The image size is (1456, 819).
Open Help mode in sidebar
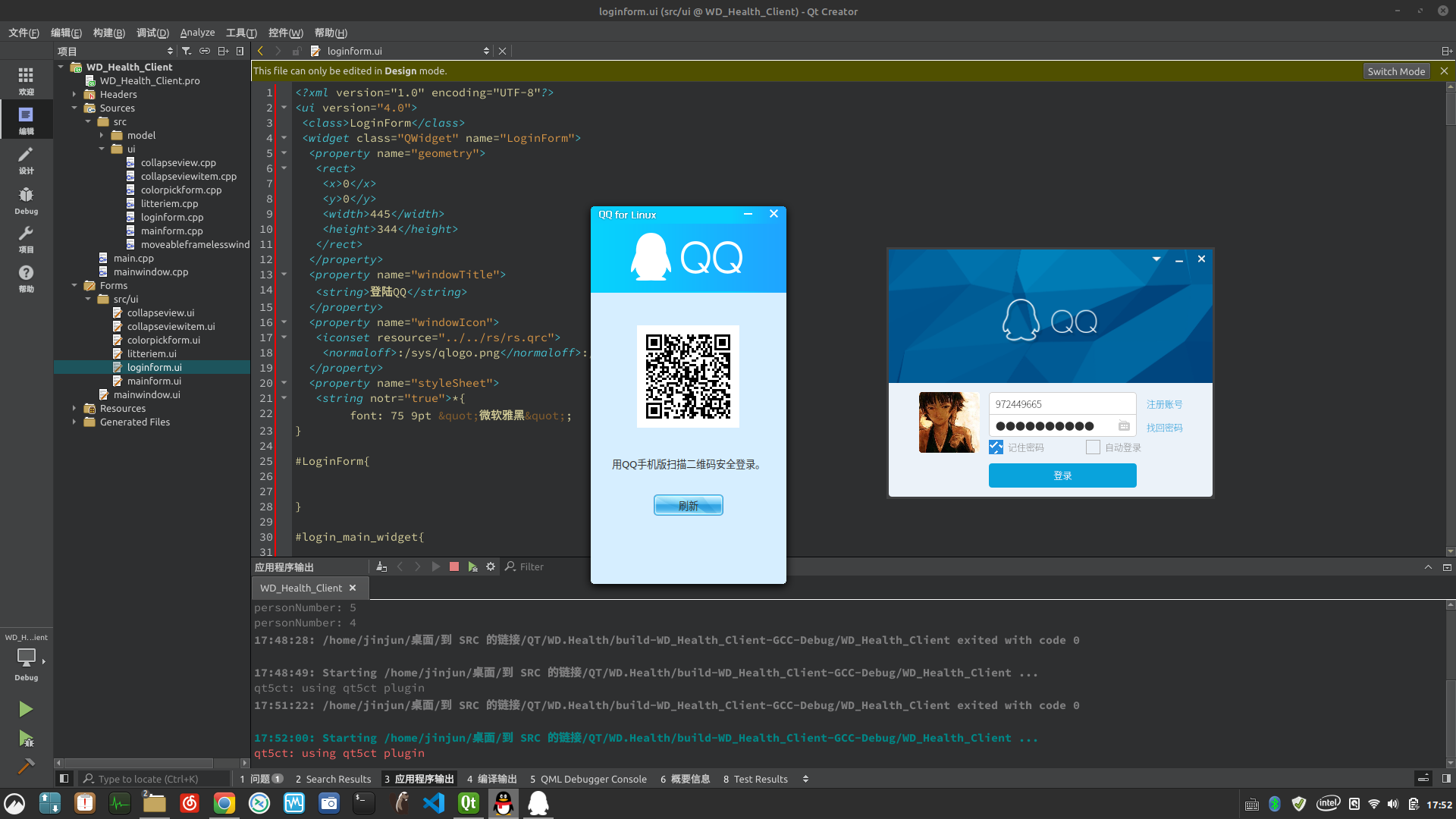(26, 278)
